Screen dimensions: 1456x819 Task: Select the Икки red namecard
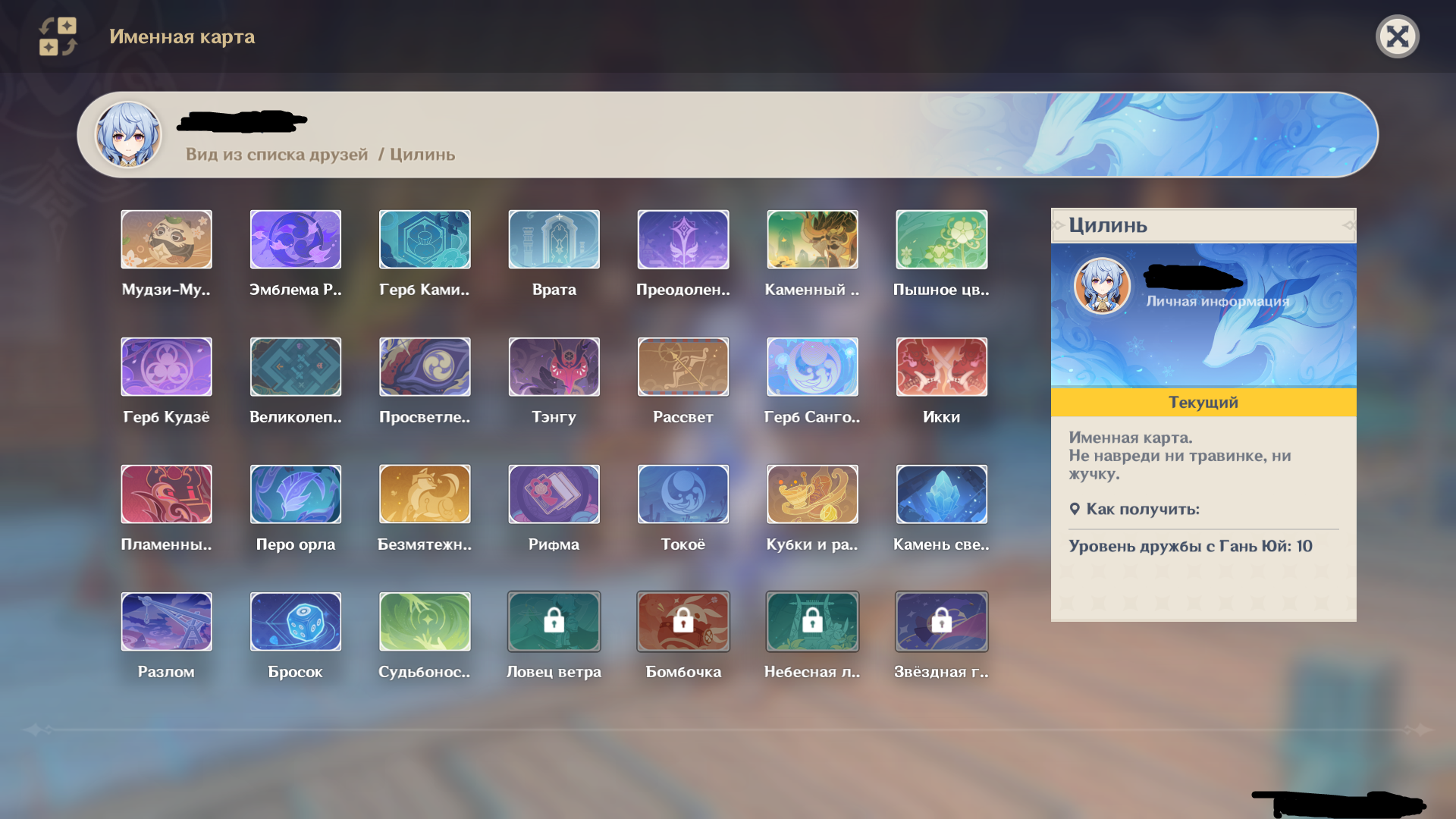(x=941, y=367)
